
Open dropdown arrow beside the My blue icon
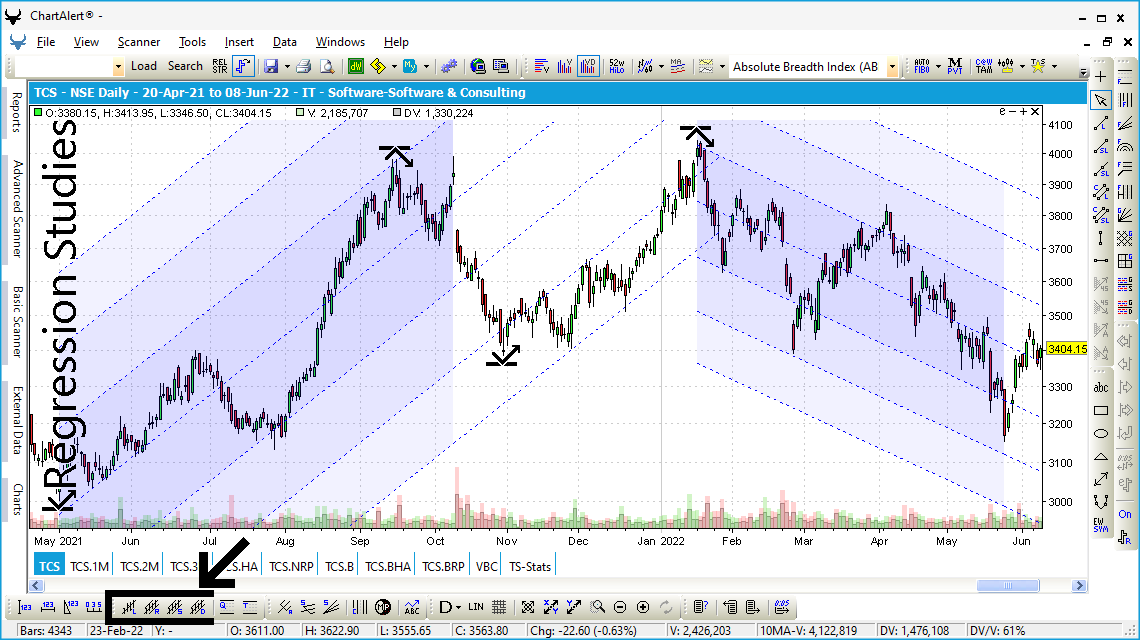pos(426,66)
